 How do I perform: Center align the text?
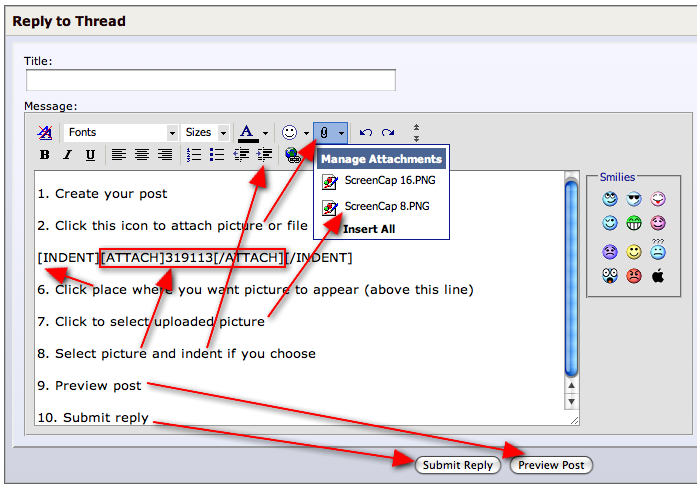(x=142, y=155)
